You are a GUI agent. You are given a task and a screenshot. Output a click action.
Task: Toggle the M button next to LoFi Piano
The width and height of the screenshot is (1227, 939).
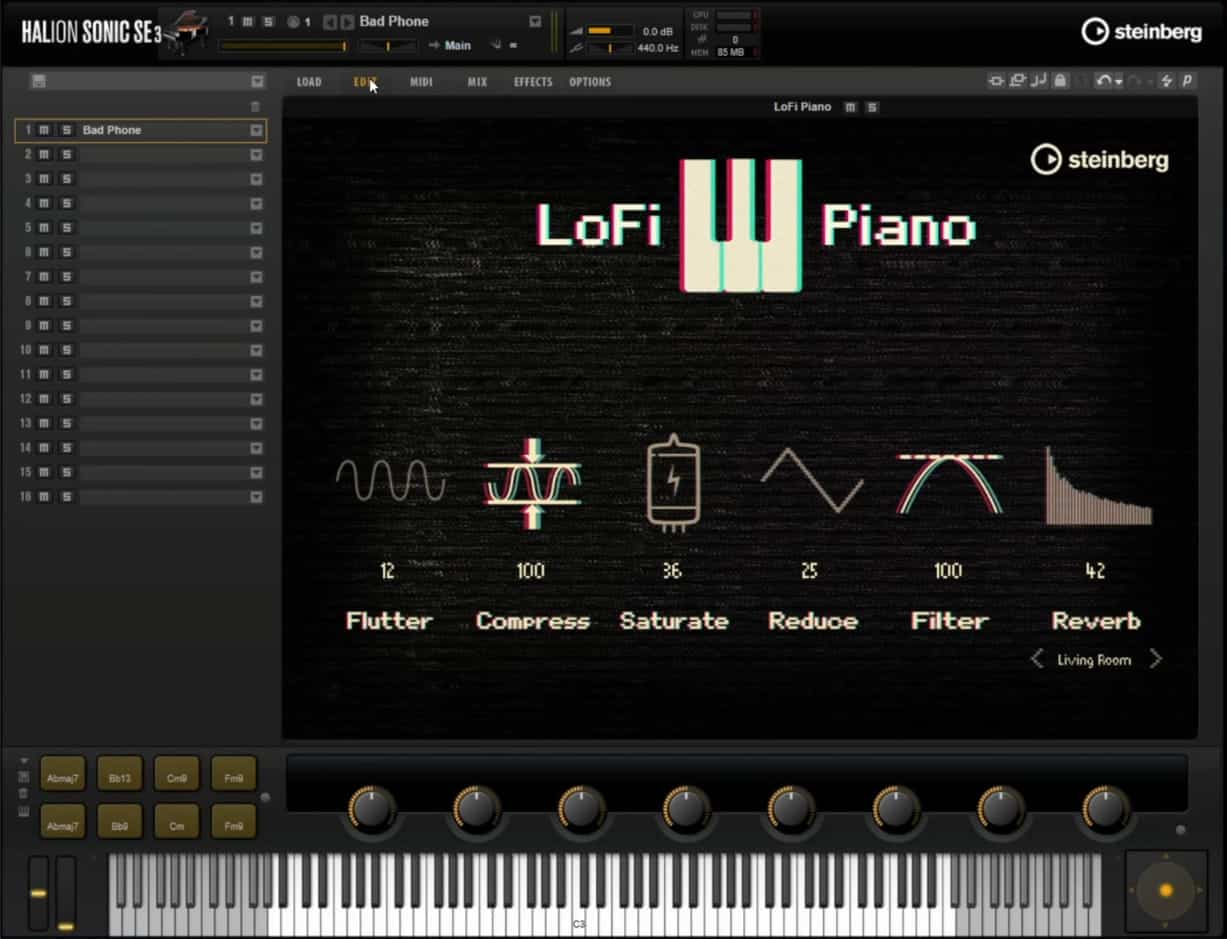click(x=850, y=107)
